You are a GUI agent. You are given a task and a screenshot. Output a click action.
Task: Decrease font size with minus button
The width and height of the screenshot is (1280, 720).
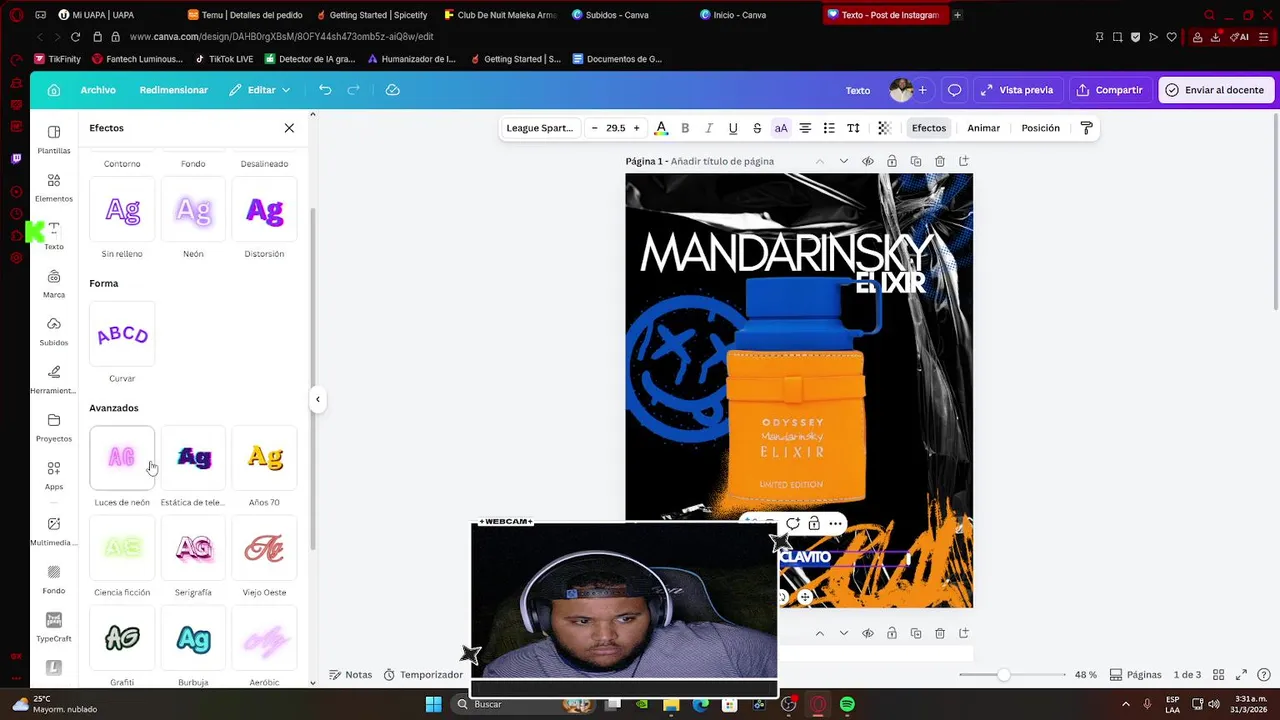coord(595,128)
